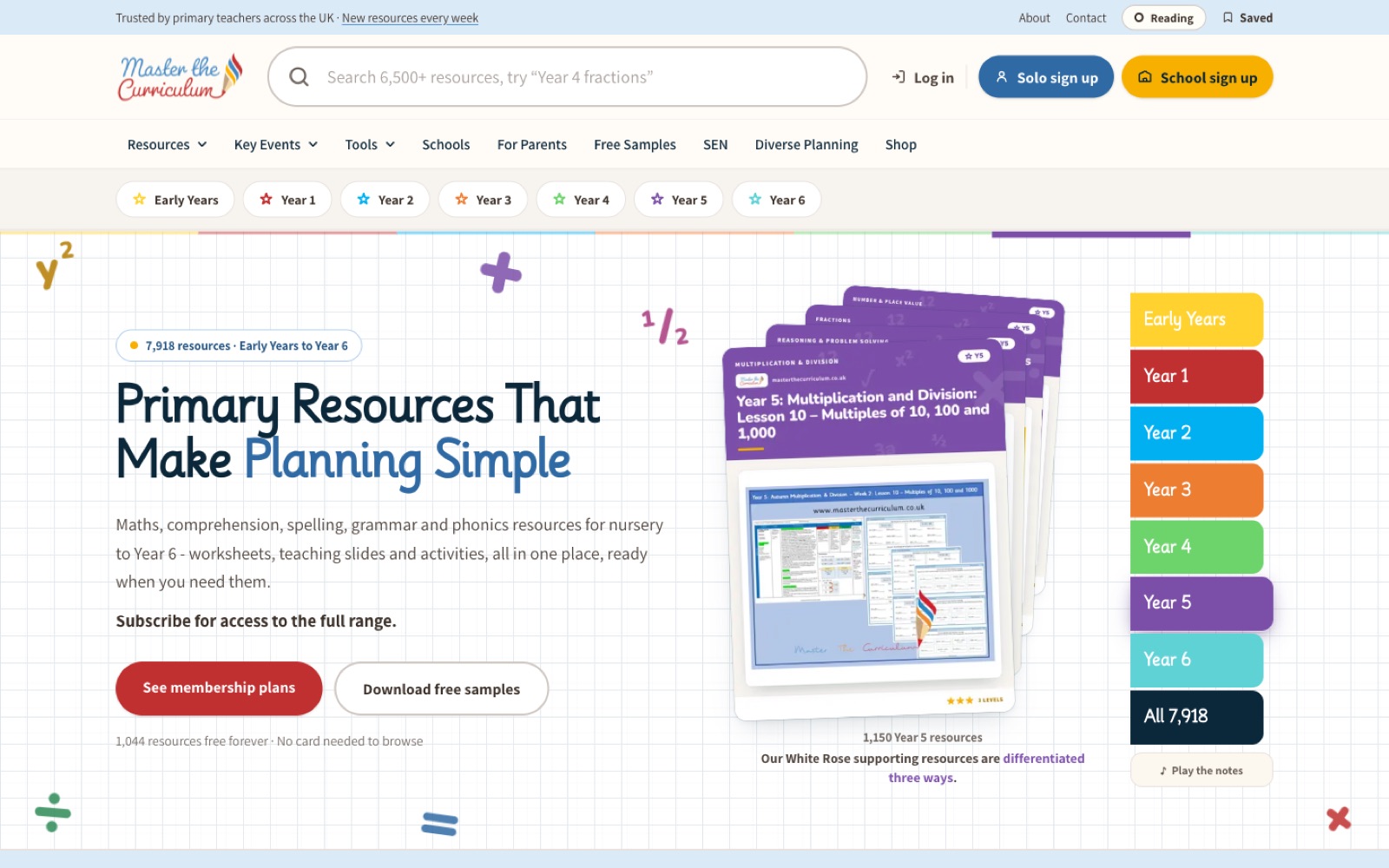Image resolution: width=1389 pixels, height=868 pixels.
Task: Select the All 7,918 tab
Action: point(1196,717)
